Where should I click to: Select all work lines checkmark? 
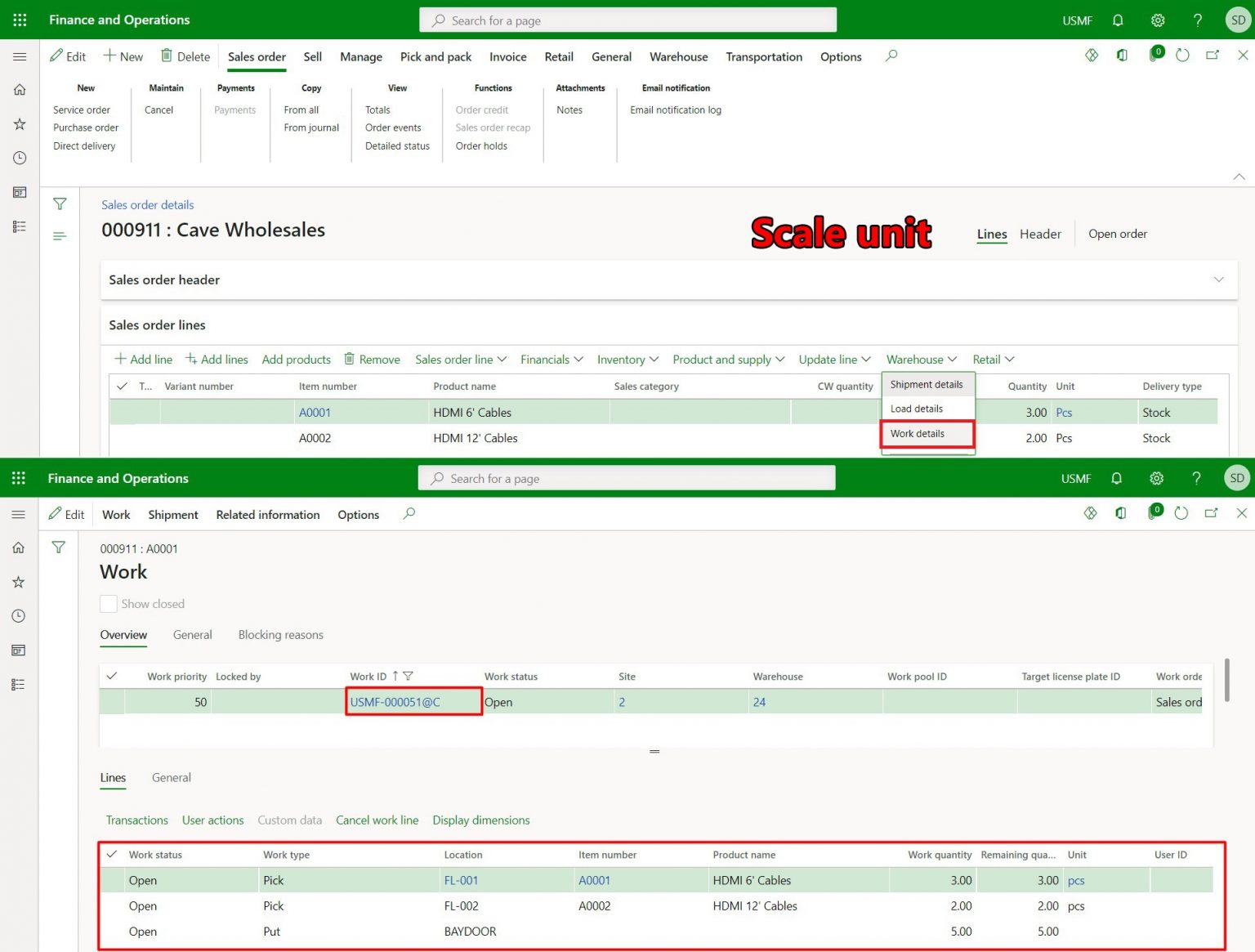(x=112, y=854)
